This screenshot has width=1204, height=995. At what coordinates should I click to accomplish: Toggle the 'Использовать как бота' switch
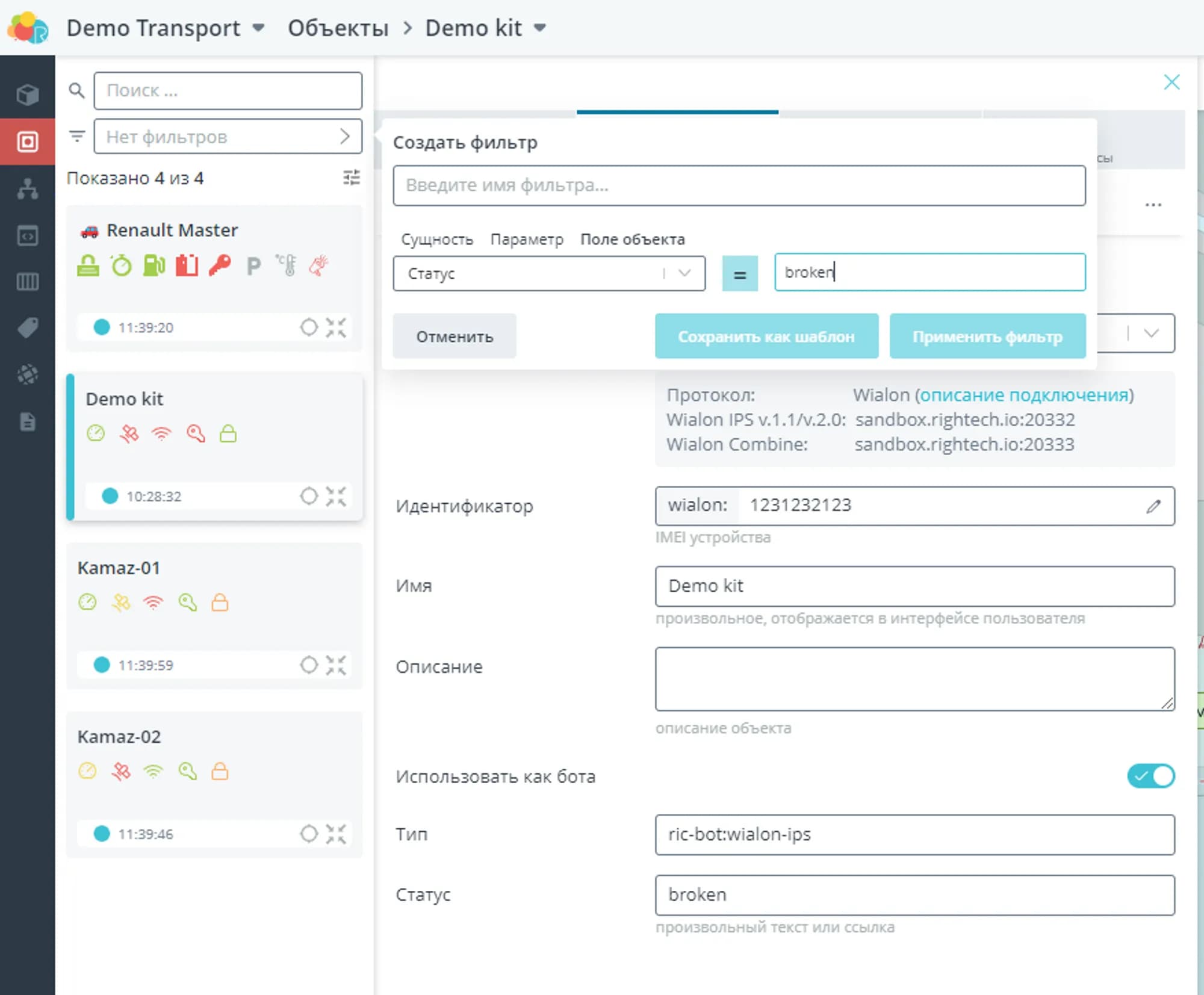(x=1150, y=776)
